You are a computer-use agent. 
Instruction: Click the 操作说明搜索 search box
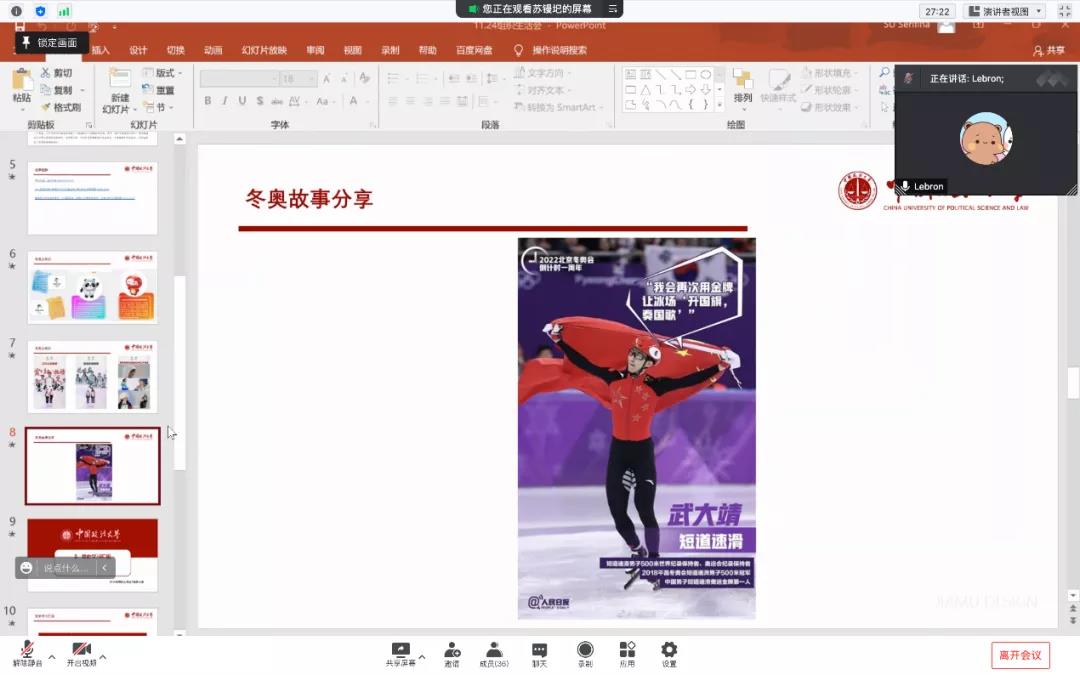(559, 50)
